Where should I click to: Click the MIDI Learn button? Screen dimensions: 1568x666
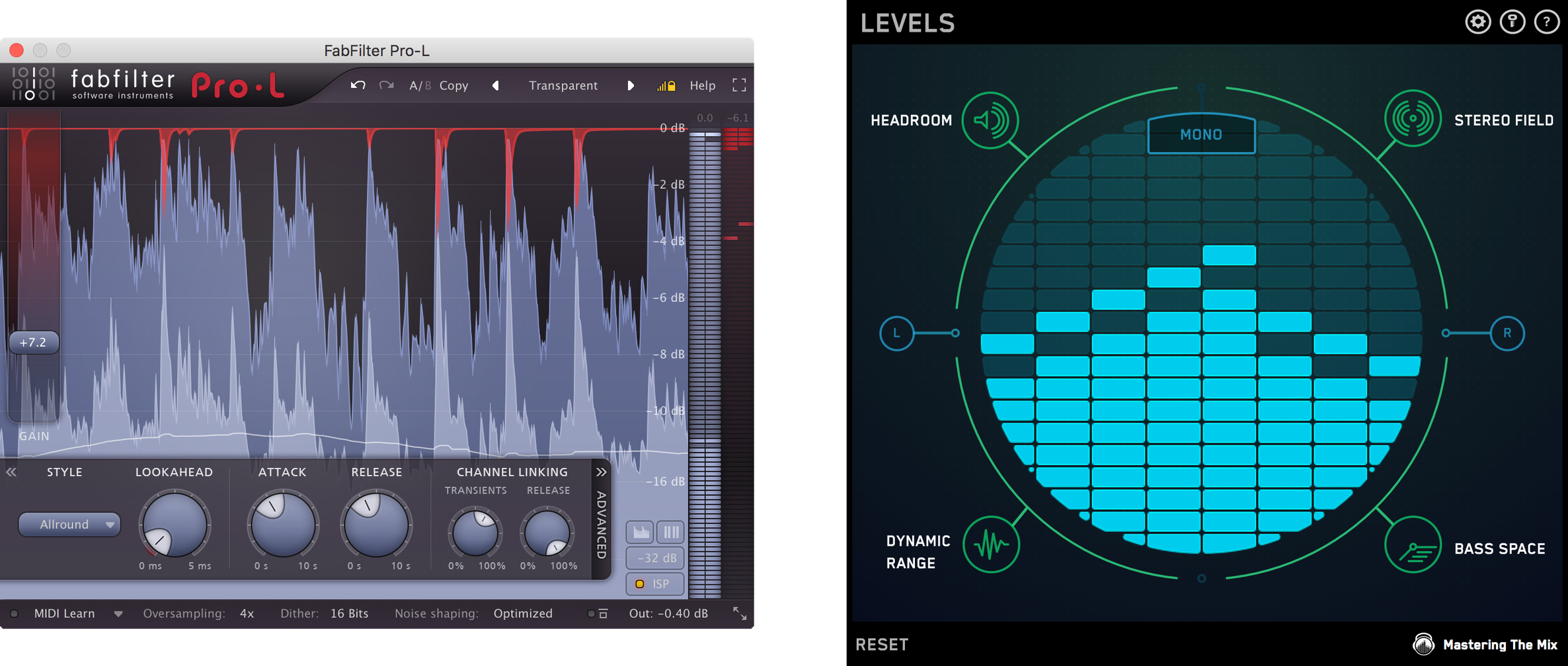64,614
